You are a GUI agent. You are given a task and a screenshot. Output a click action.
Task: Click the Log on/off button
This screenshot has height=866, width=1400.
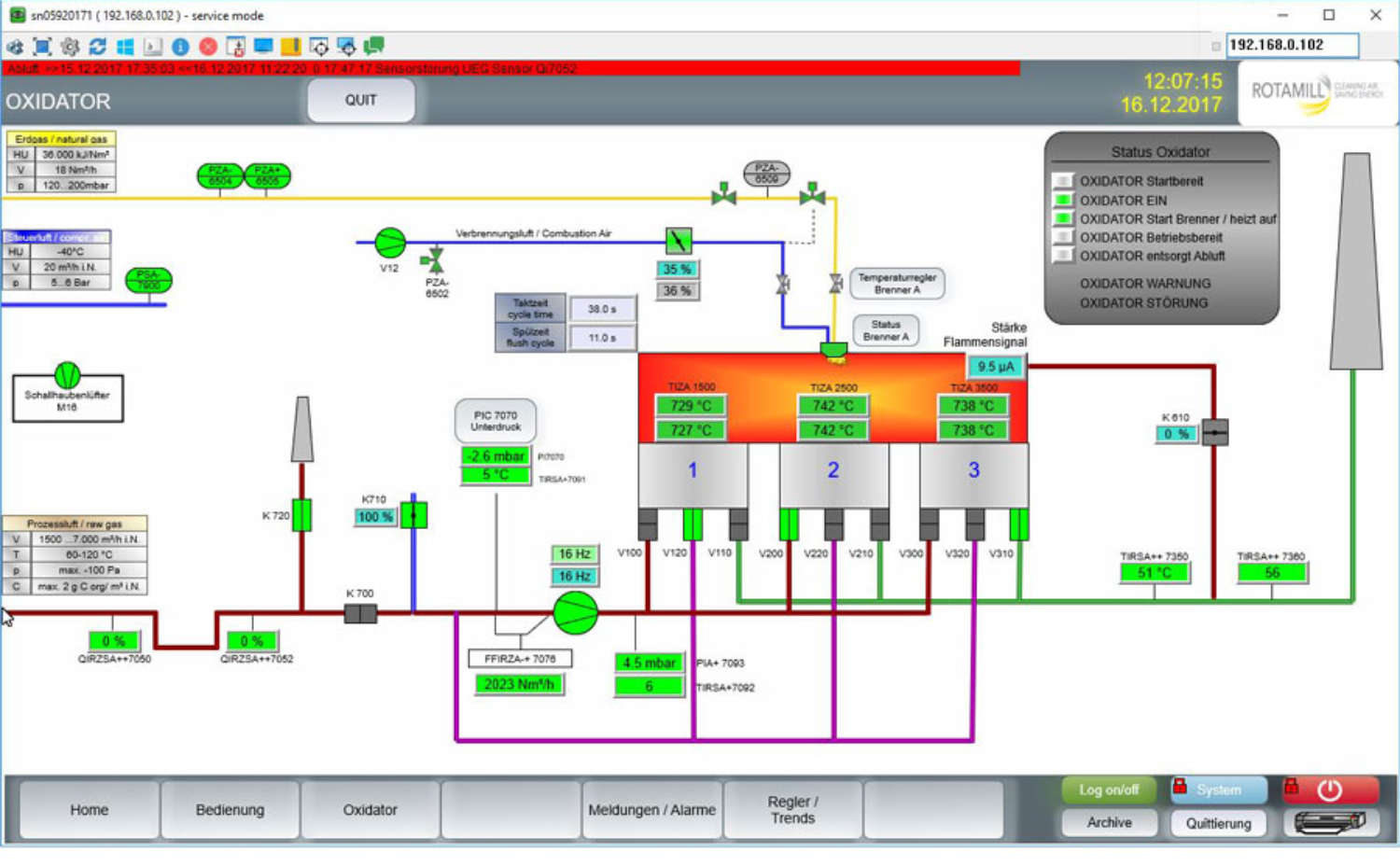(x=1109, y=789)
